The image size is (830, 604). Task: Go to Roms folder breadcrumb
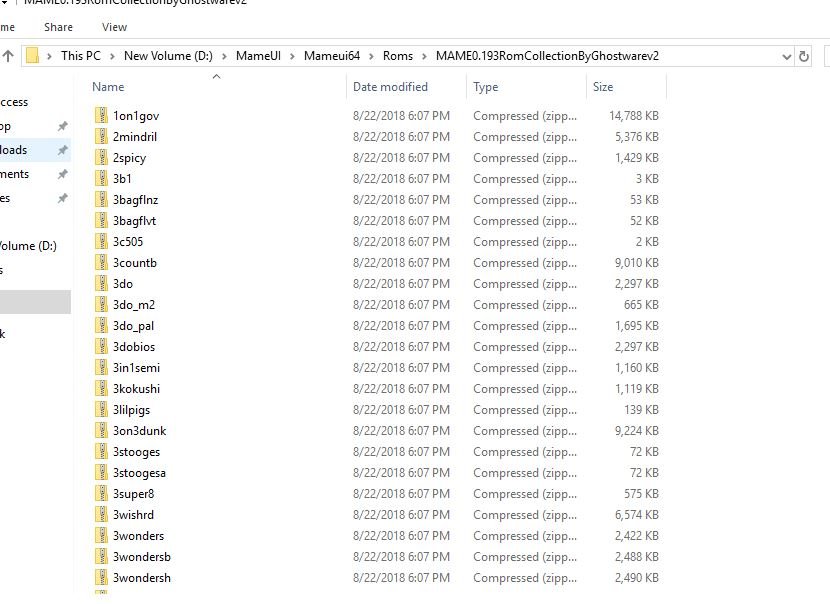398,56
